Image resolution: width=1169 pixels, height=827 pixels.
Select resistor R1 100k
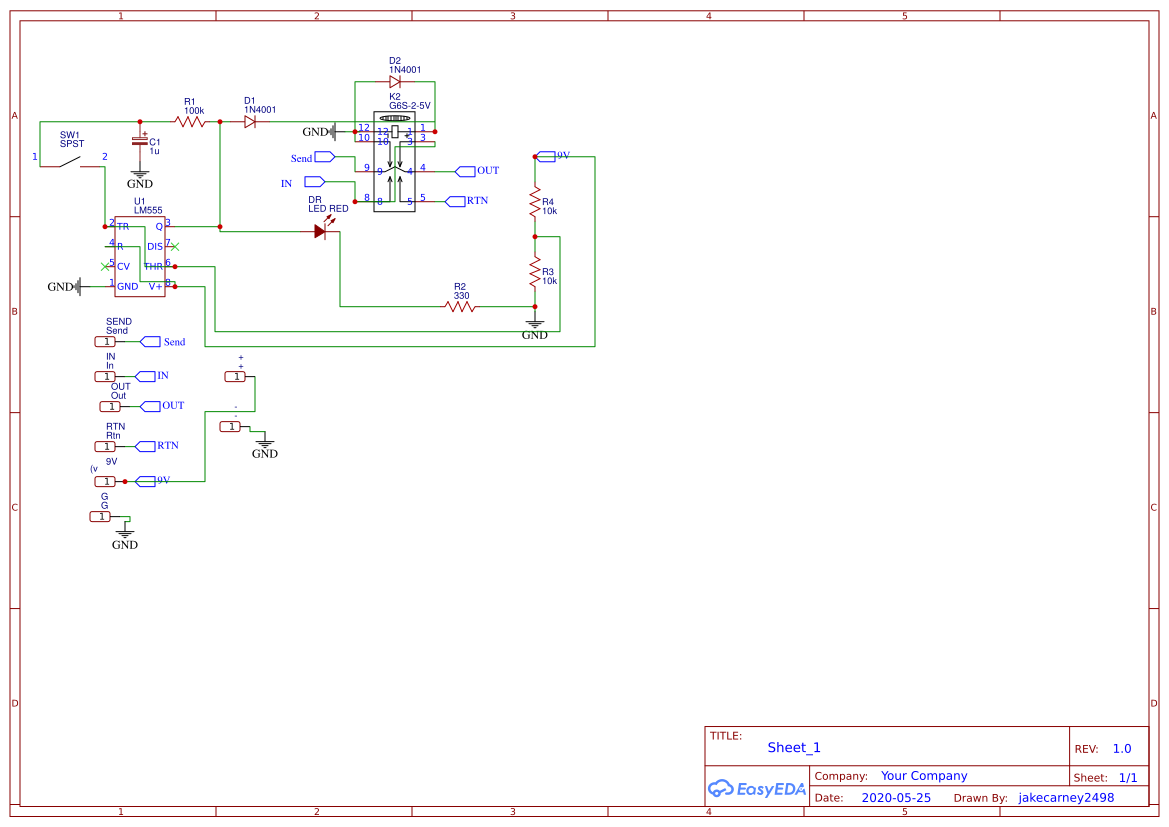(x=190, y=121)
